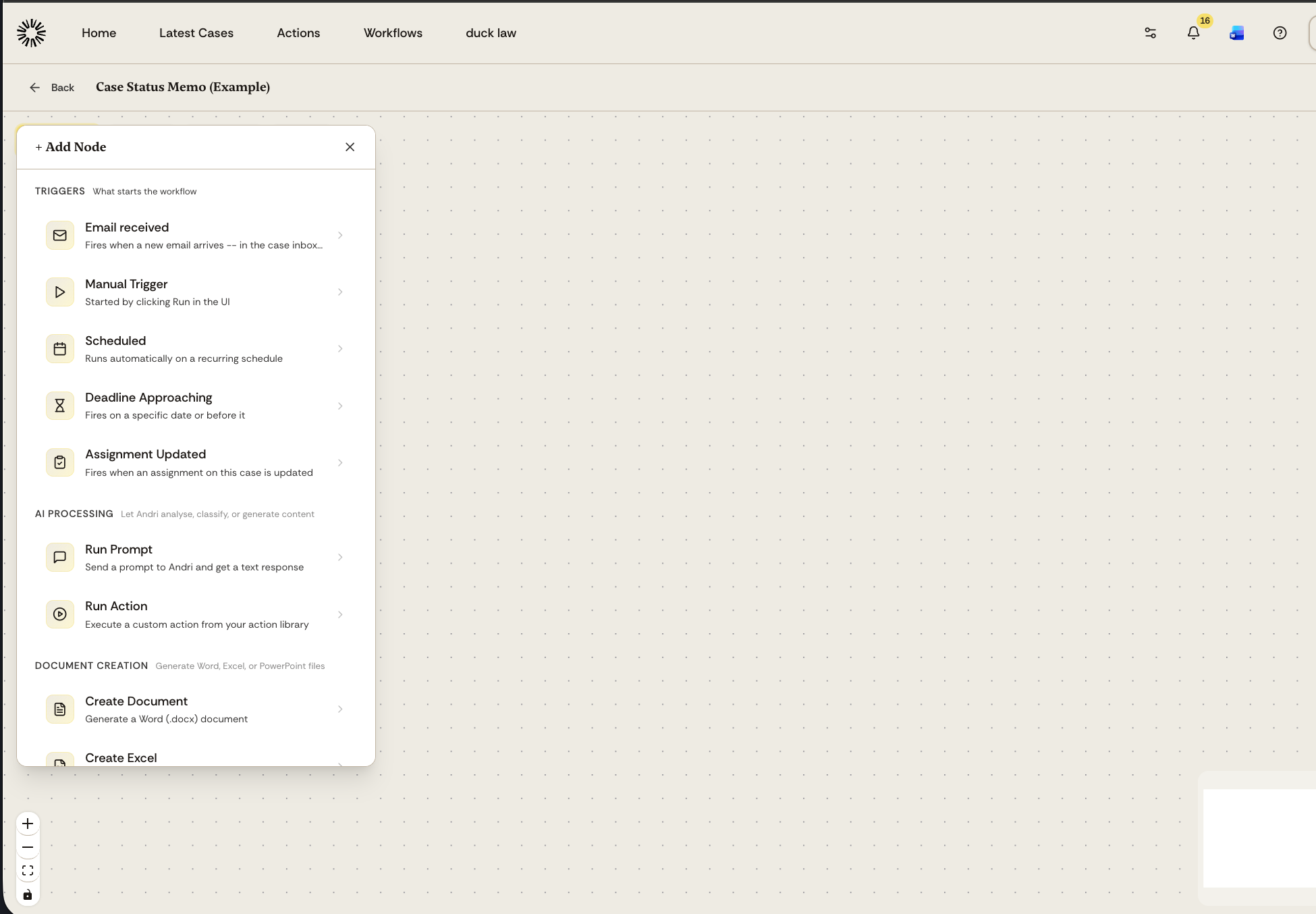
Task: Click the '+ Add Node' panel heading
Action: (71, 147)
